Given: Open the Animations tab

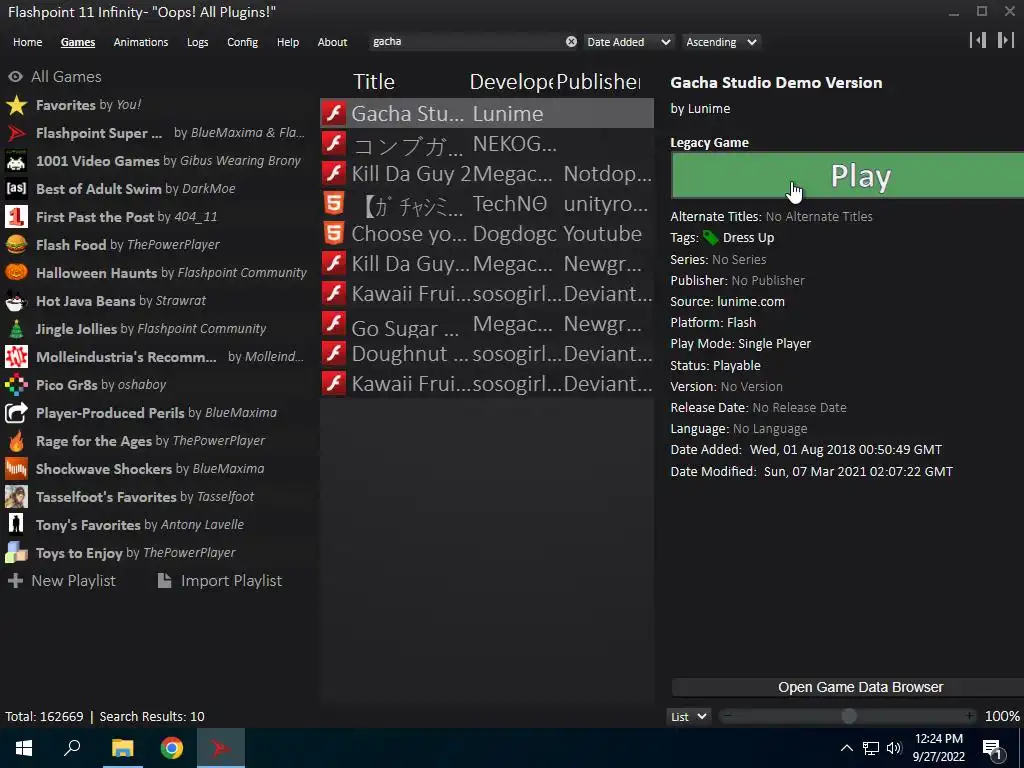Looking at the screenshot, I should tap(140, 42).
